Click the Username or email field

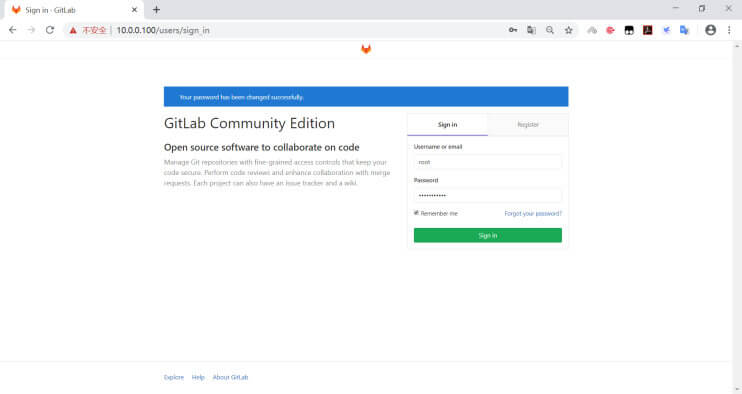(x=487, y=162)
